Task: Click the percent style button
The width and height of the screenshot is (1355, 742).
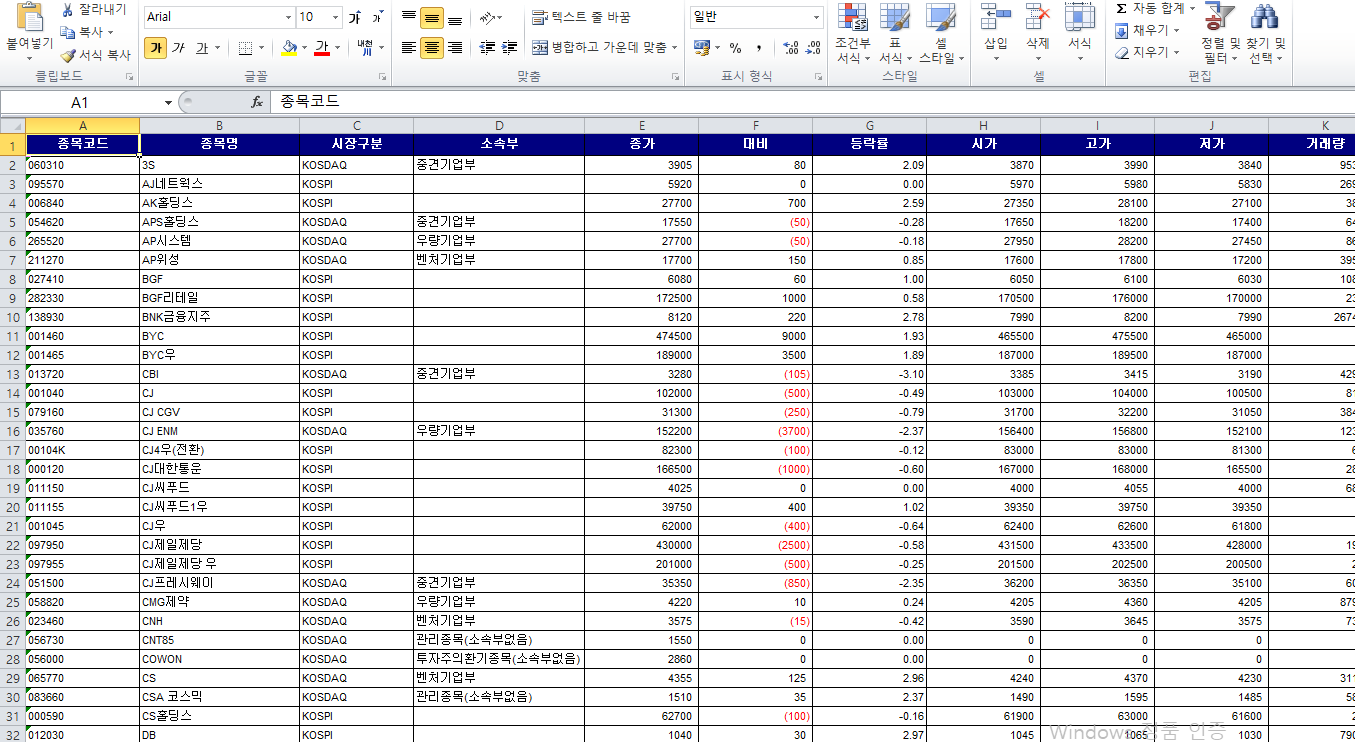Action: pyautogui.click(x=735, y=48)
